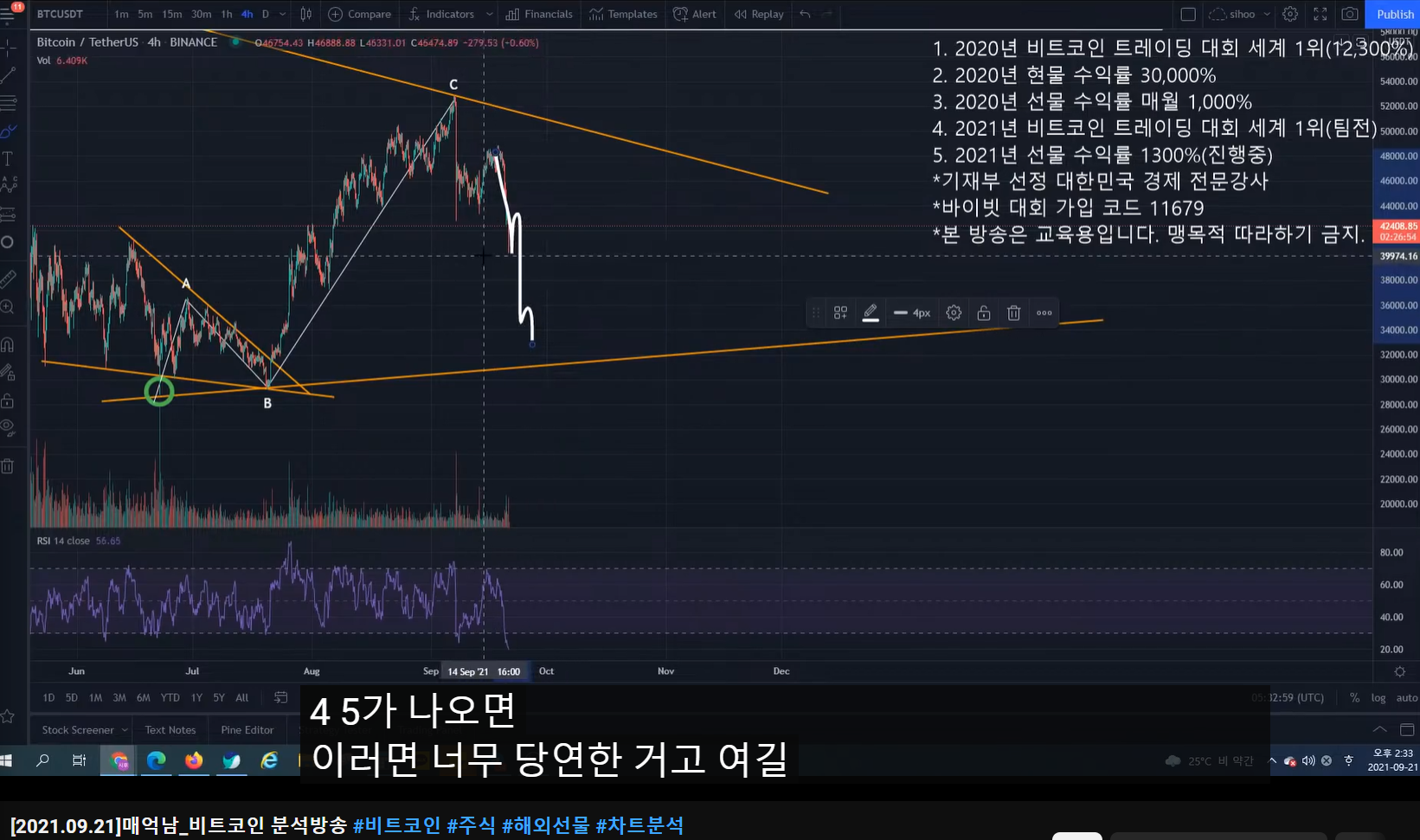This screenshot has height=840, width=1420.
Task: Click the BTCUSDT symbol search field
Action: (x=61, y=14)
